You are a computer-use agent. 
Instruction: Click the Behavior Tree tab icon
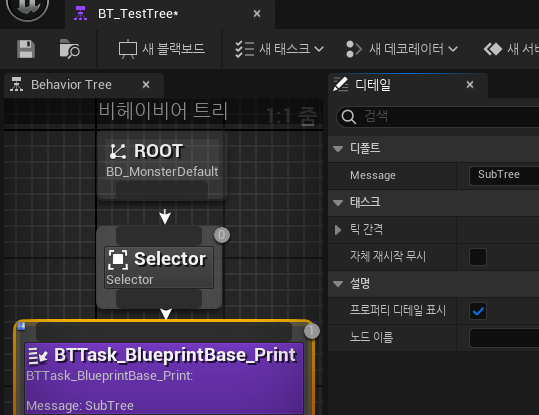coord(16,85)
